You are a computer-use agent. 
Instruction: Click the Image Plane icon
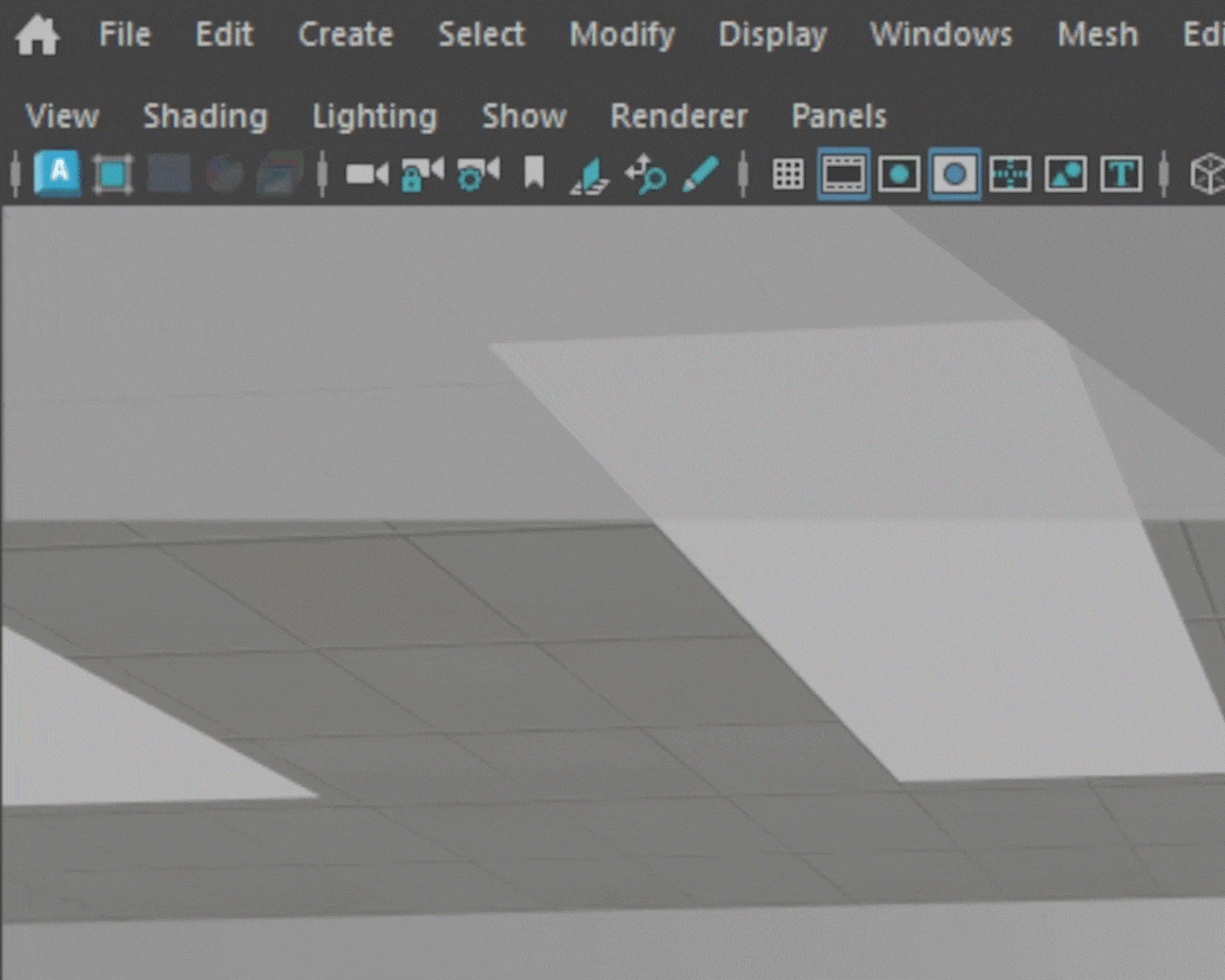click(x=590, y=174)
